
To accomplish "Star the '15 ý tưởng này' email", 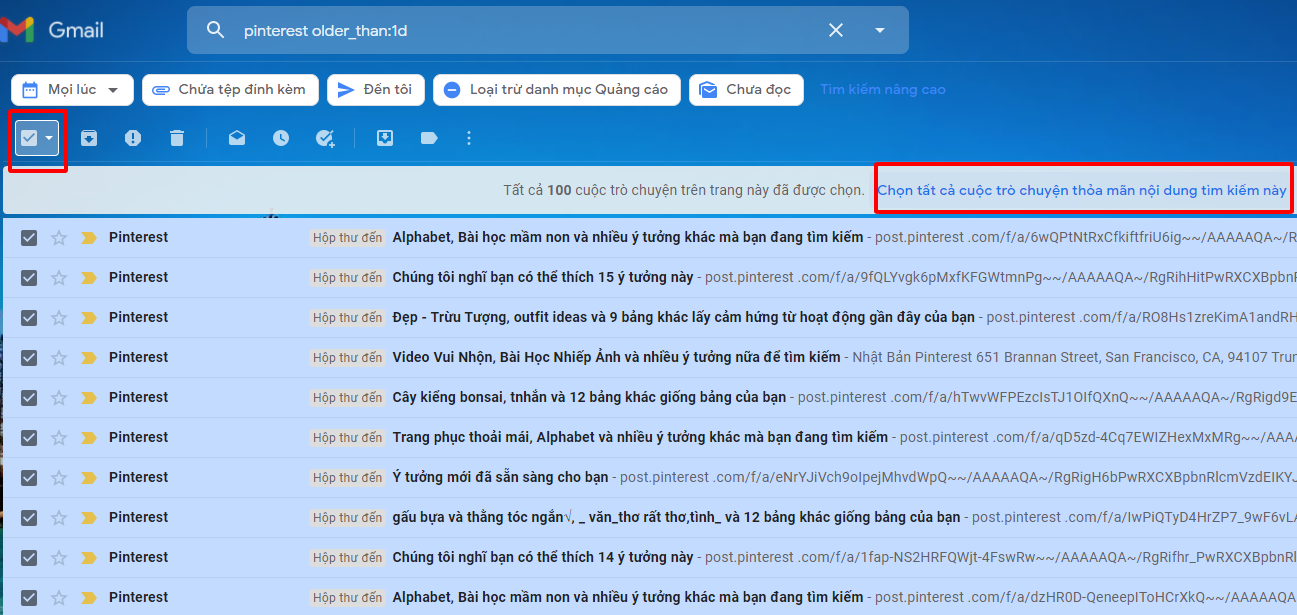I will point(59,277).
